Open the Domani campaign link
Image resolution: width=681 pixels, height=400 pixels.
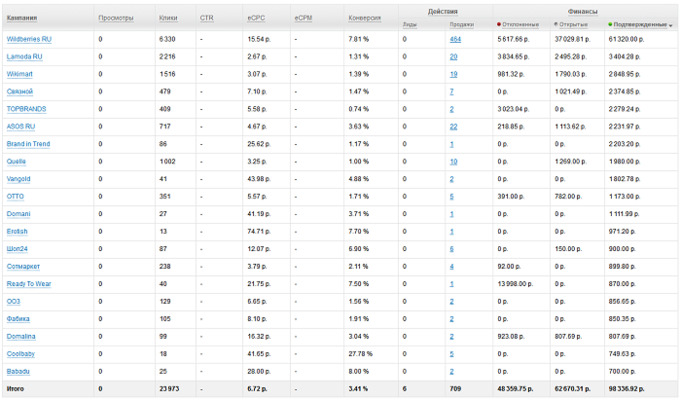18,214
